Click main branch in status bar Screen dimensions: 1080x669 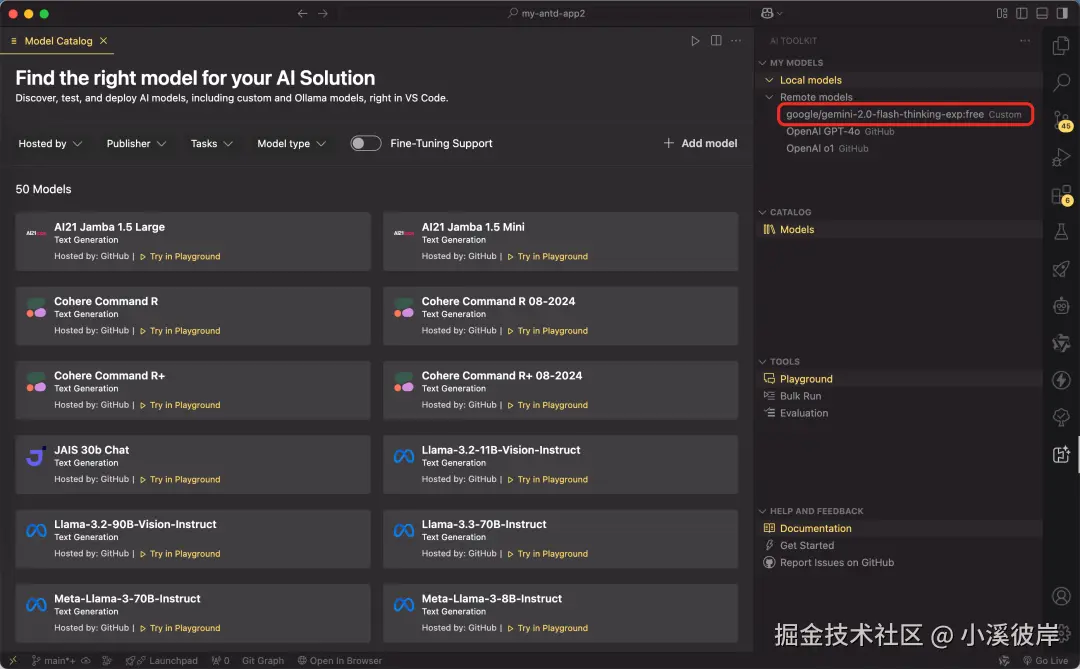pyautogui.click(x=54, y=661)
